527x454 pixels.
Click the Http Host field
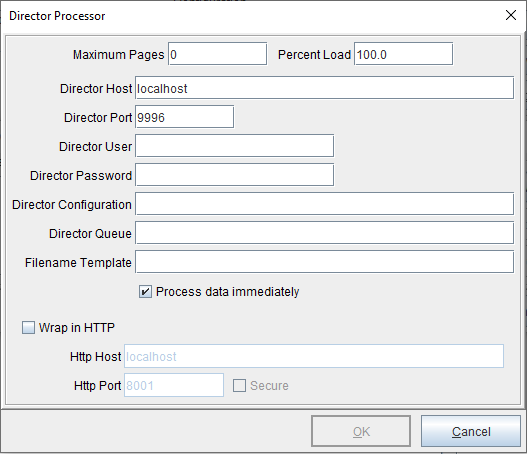tap(314, 356)
